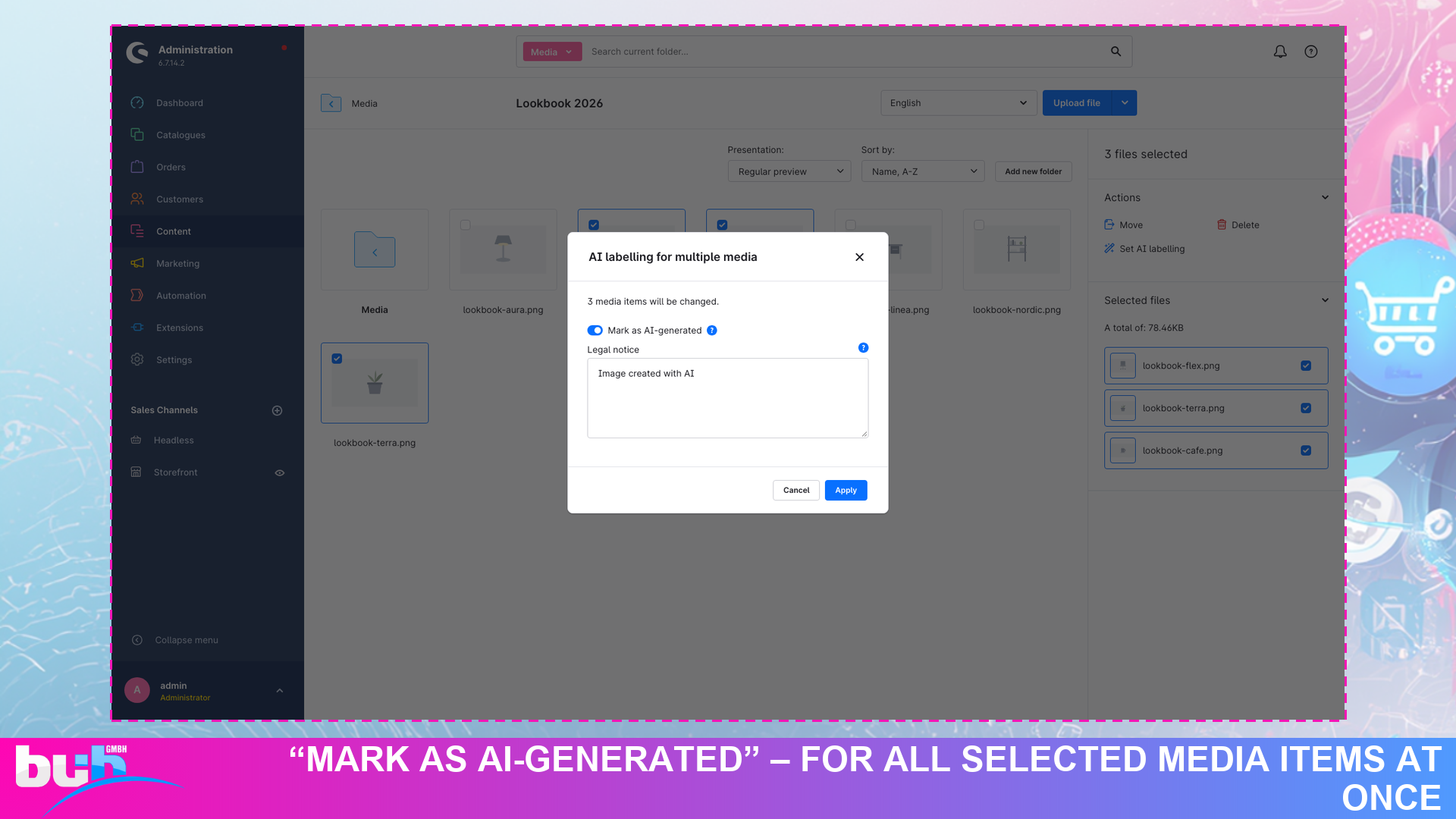Image resolution: width=1456 pixels, height=819 pixels.
Task: Check the lookbook-aura.png thumbnail checkbox
Action: (x=466, y=225)
